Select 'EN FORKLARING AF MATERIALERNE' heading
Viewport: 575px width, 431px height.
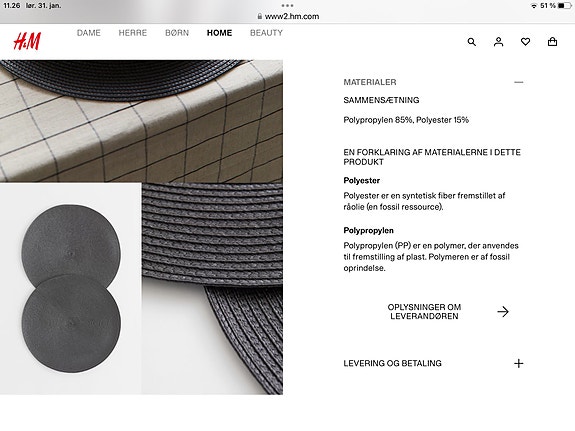(x=432, y=157)
